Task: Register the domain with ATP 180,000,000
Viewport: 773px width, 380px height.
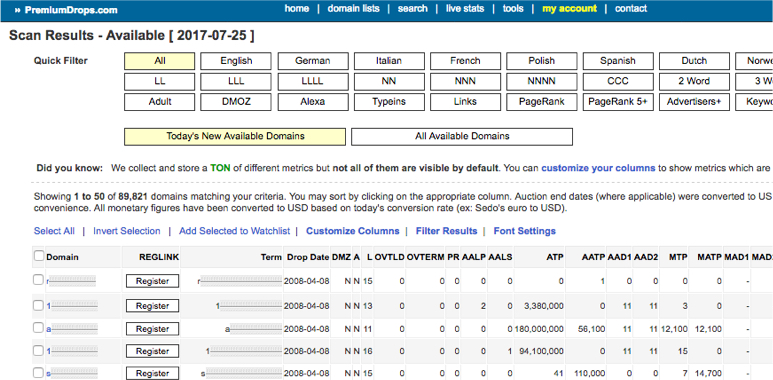Action: (152, 329)
